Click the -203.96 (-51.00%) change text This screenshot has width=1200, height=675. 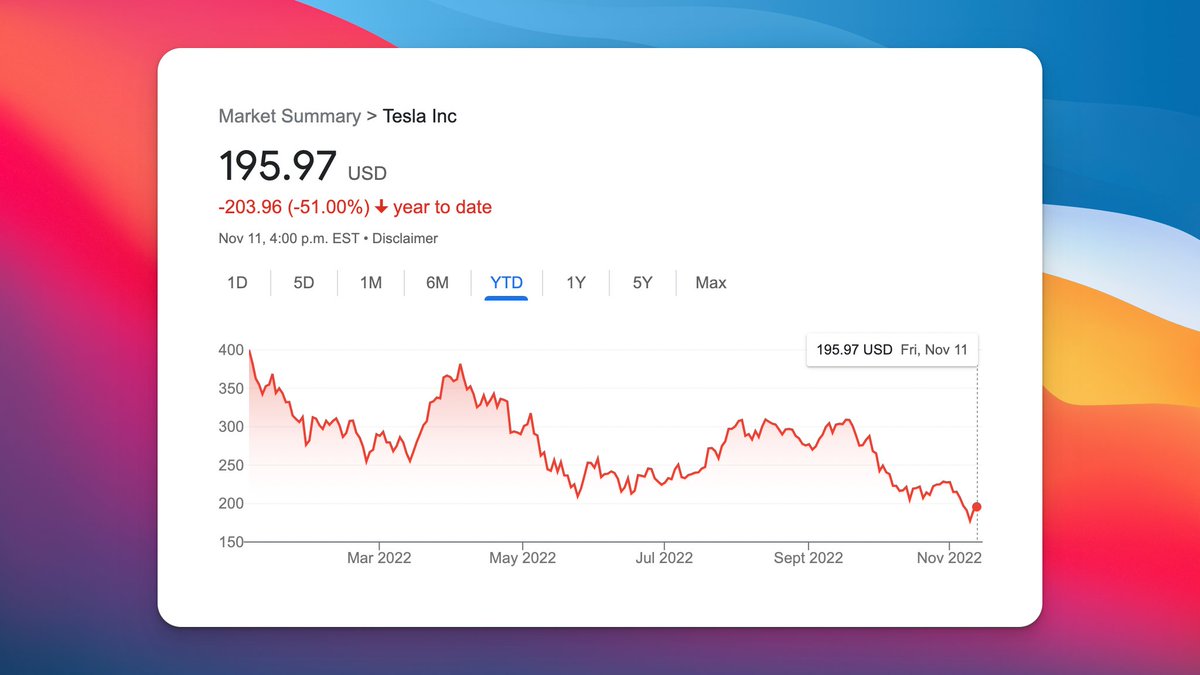[x=294, y=207]
